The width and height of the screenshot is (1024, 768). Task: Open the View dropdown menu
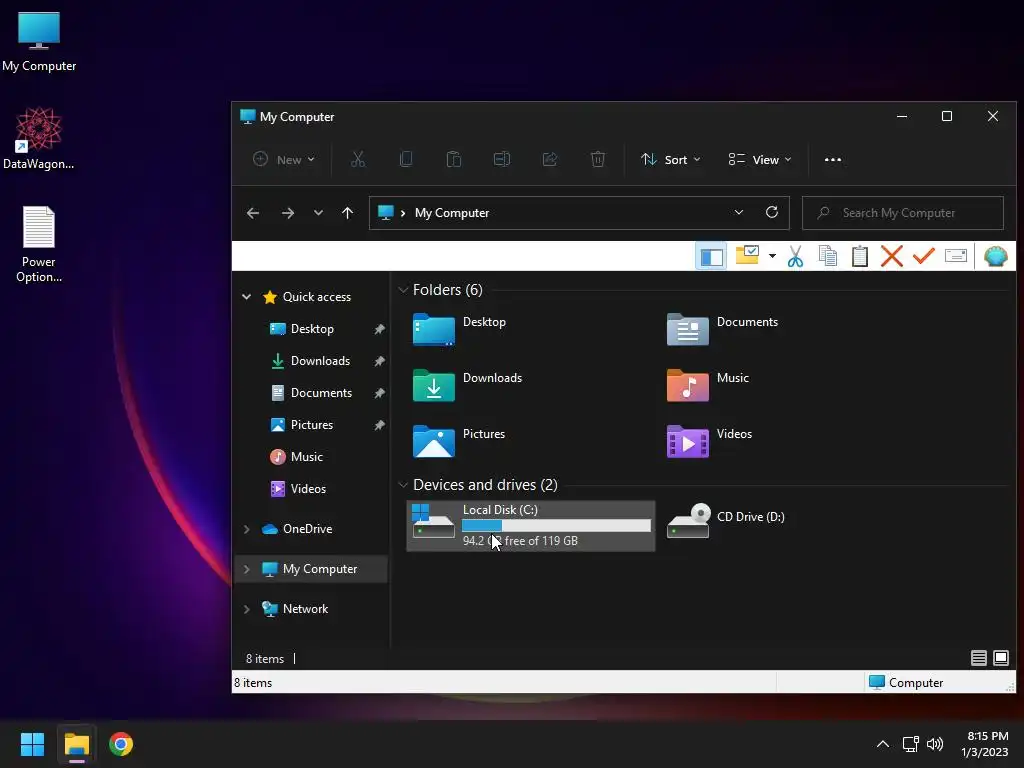[760, 159]
